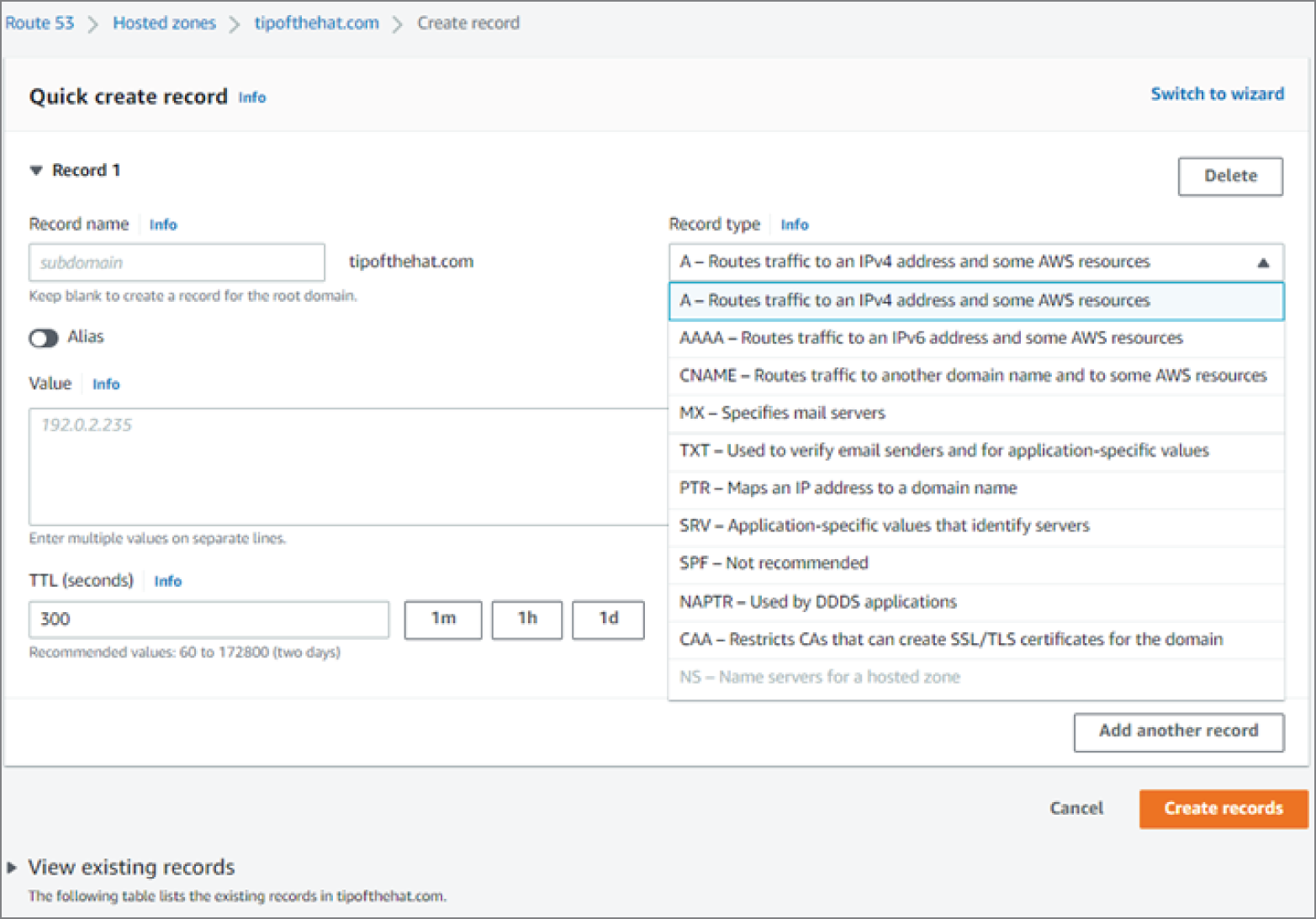Viewport: 1316px width, 919px height.
Task: Select SRV record type option
Action: pyautogui.click(x=975, y=526)
